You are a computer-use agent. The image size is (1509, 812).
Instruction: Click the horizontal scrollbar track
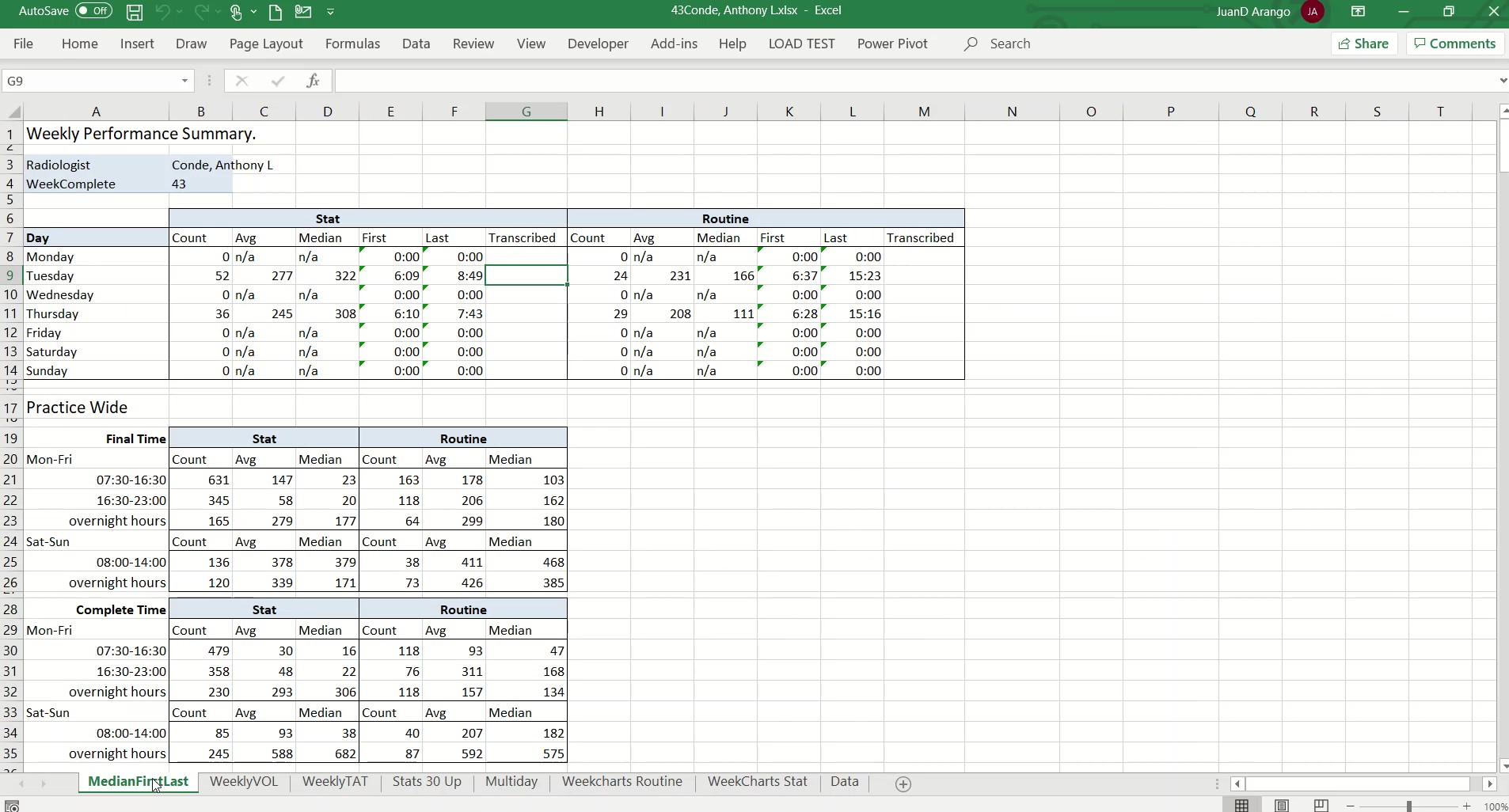click(1358, 784)
